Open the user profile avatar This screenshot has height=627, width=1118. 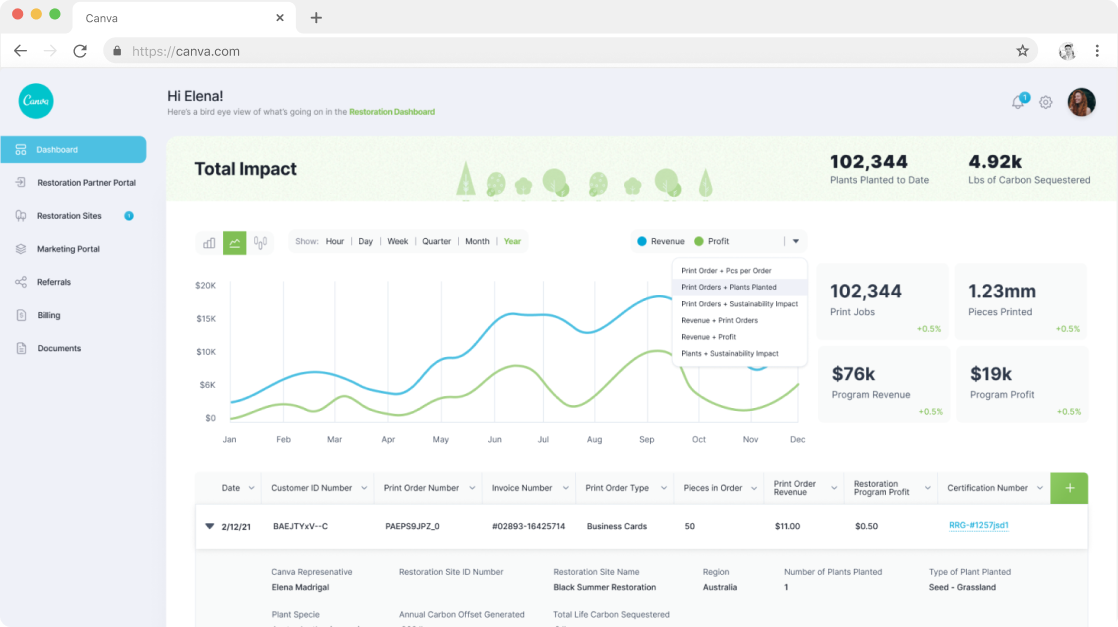[x=1081, y=102]
